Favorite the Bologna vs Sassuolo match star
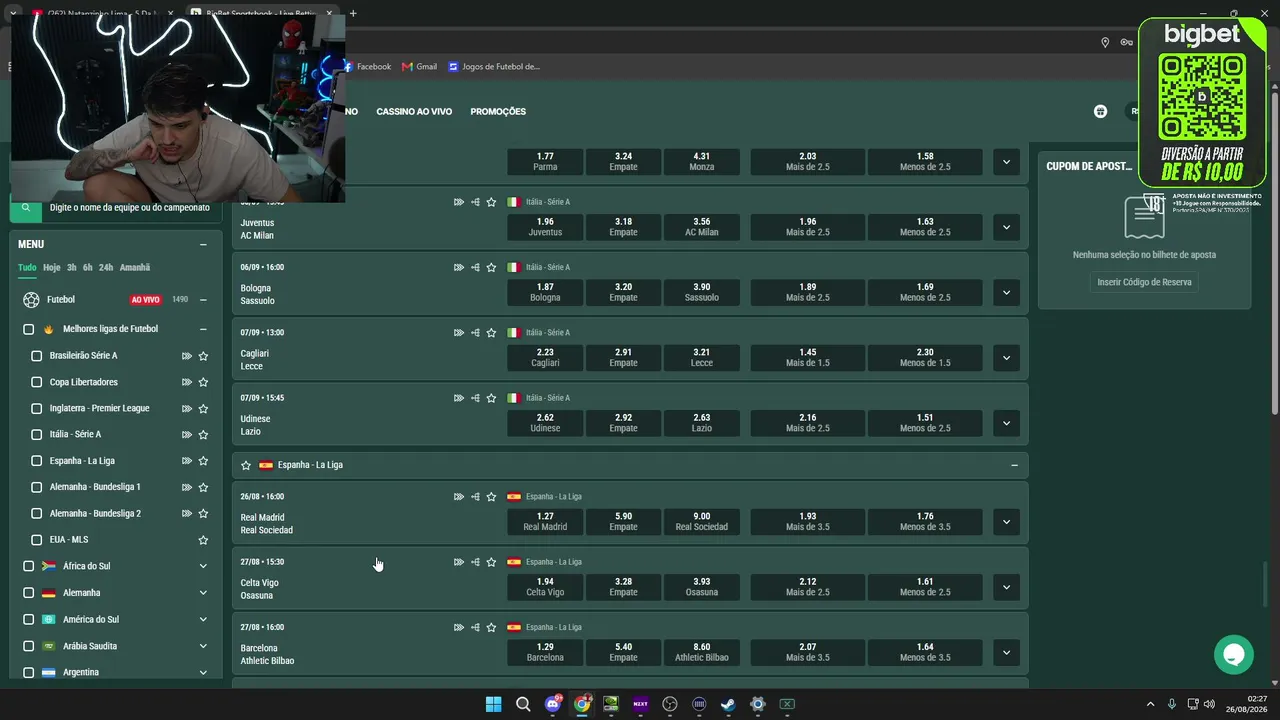The image size is (1280, 720). pos(491,267)
